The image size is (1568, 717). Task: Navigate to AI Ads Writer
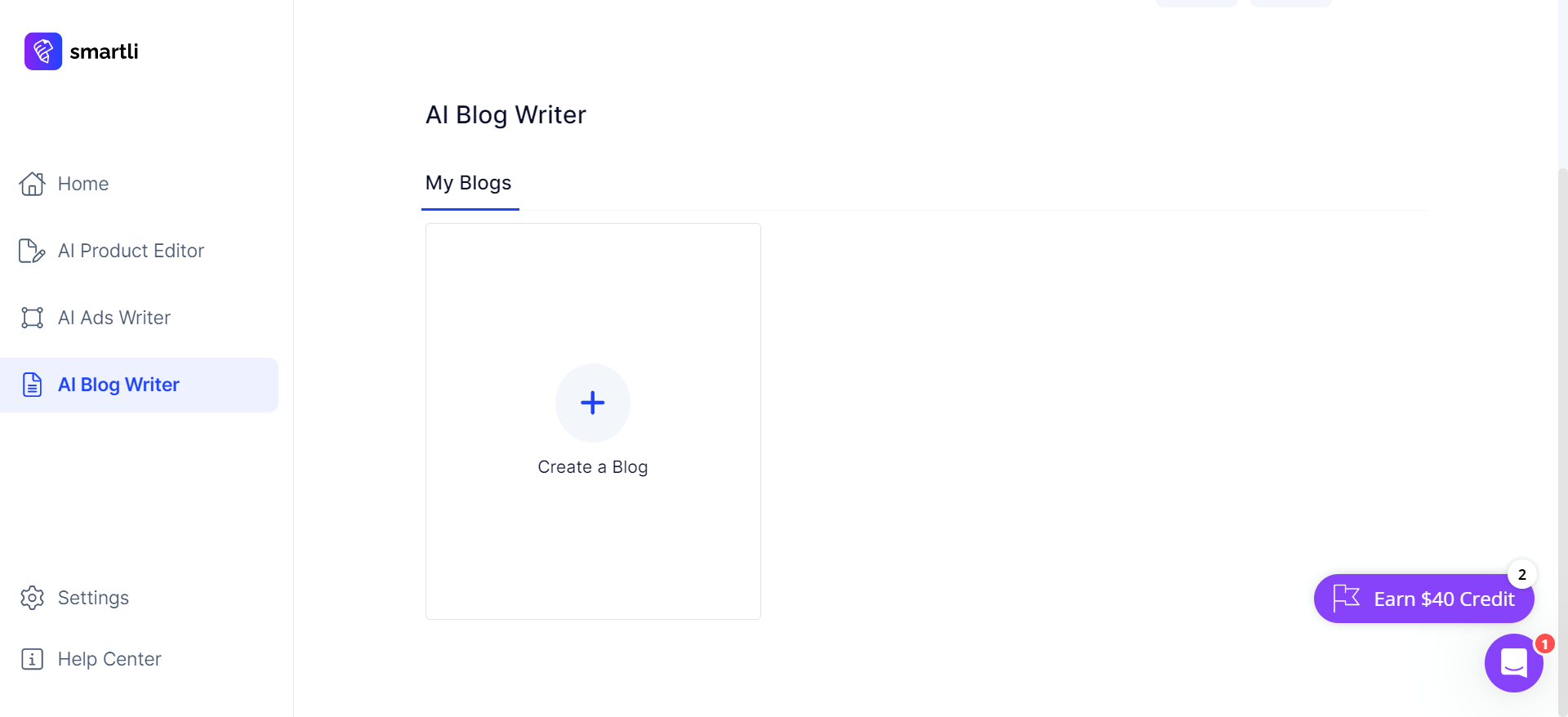(114, 318)
